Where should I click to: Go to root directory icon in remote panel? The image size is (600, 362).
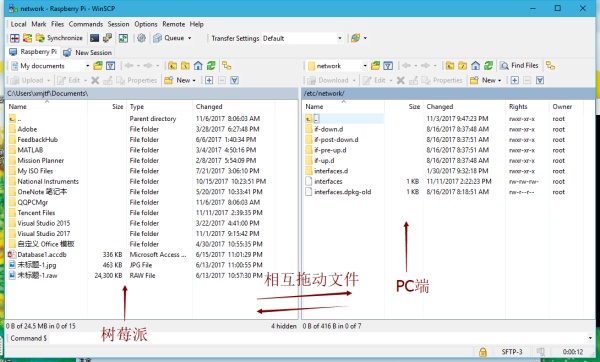(x=463, y=66)
